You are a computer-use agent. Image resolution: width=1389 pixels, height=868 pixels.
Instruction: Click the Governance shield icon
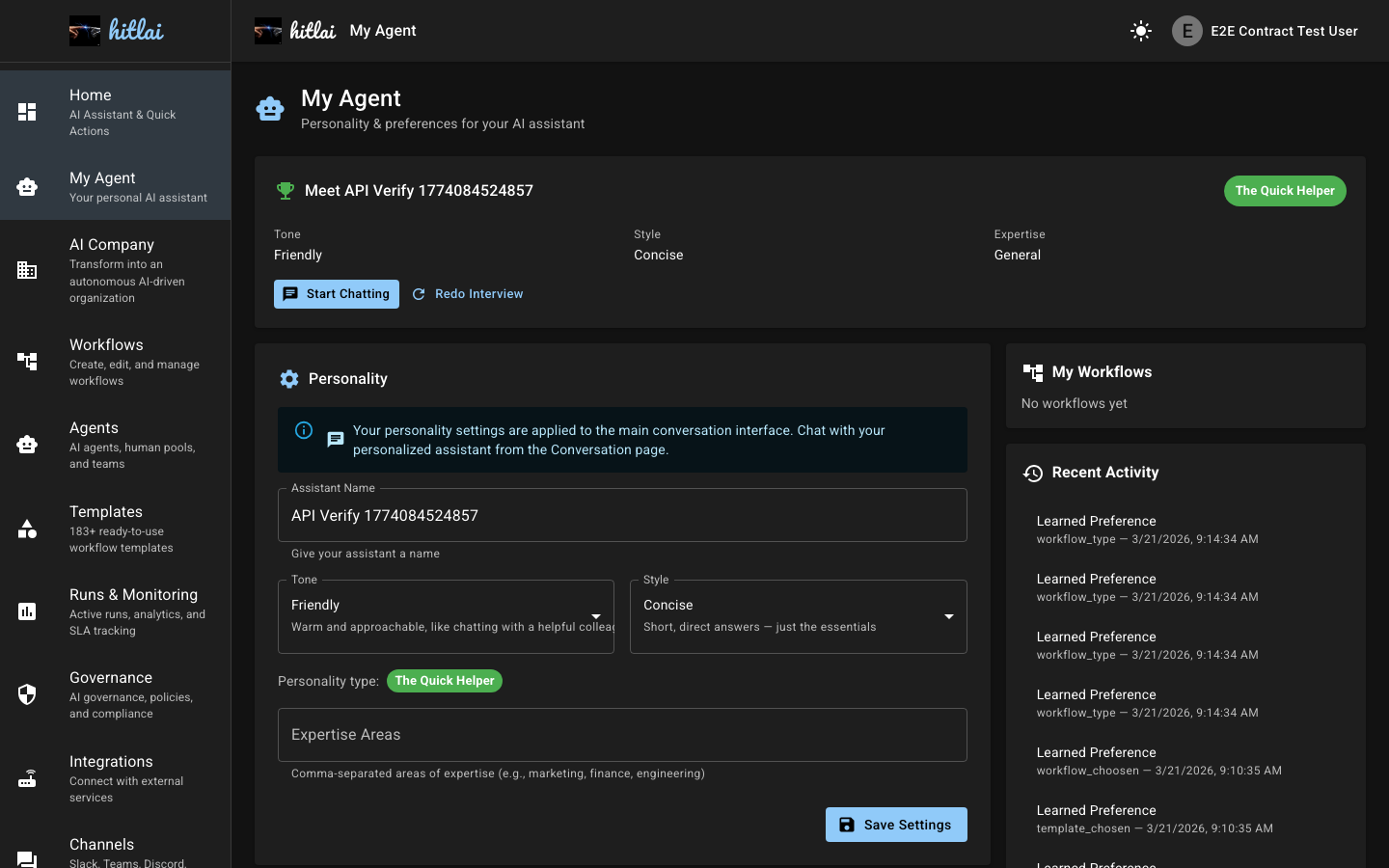pos(27,694)
